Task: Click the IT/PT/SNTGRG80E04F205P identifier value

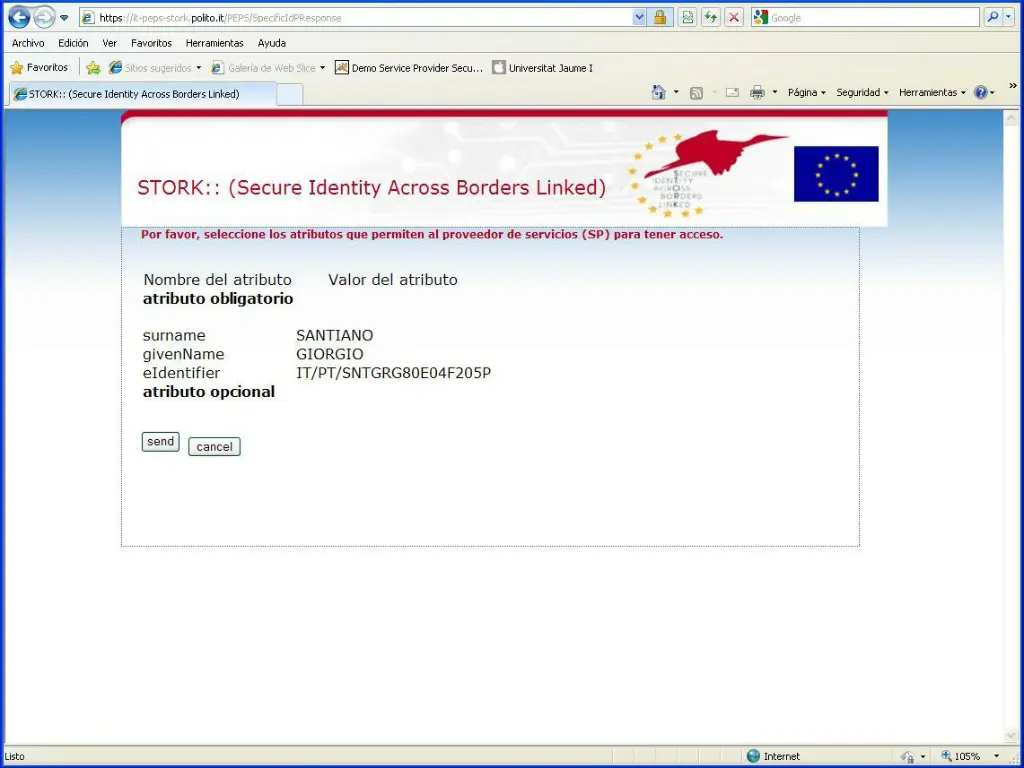Action: tap(393, 374)
